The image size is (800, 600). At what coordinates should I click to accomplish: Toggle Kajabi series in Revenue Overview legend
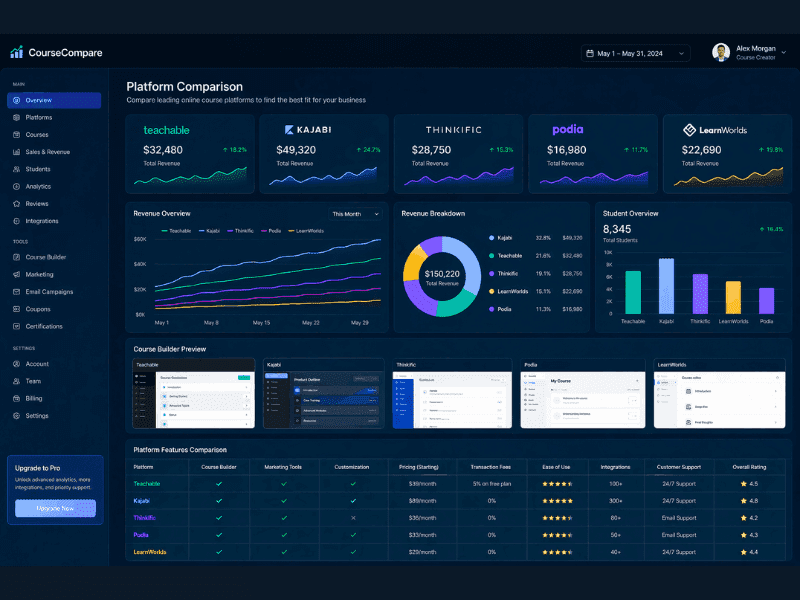coord(209,231)
